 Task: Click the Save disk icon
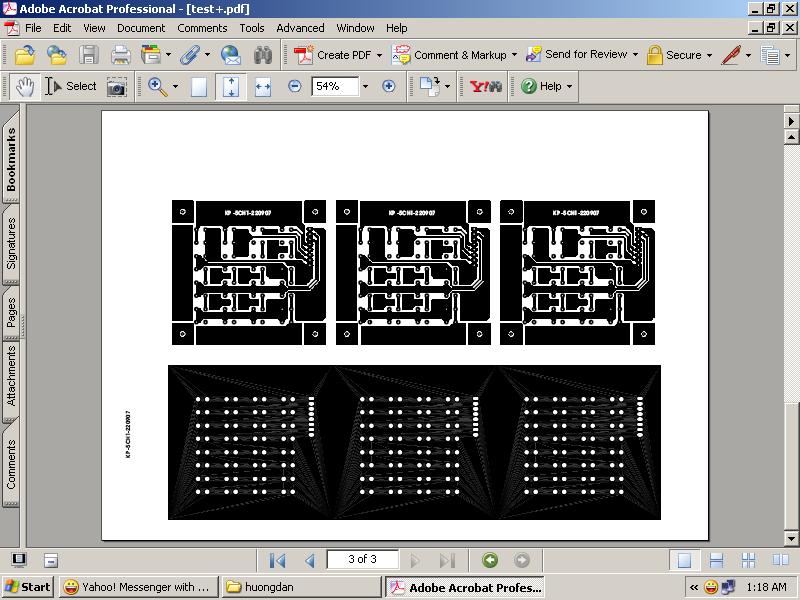89,55
